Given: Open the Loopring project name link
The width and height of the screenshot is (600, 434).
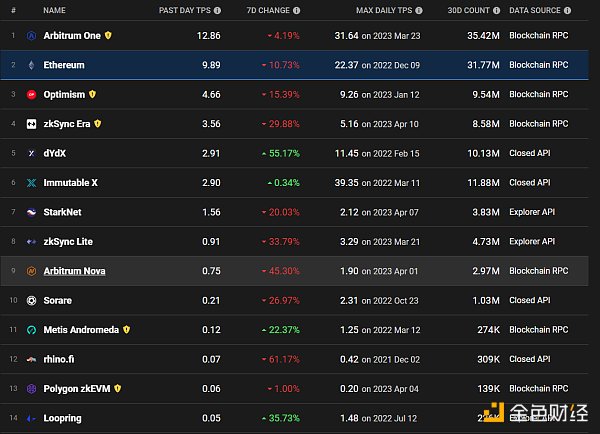Looking at the screenshot, I should (x=62, y=418).
